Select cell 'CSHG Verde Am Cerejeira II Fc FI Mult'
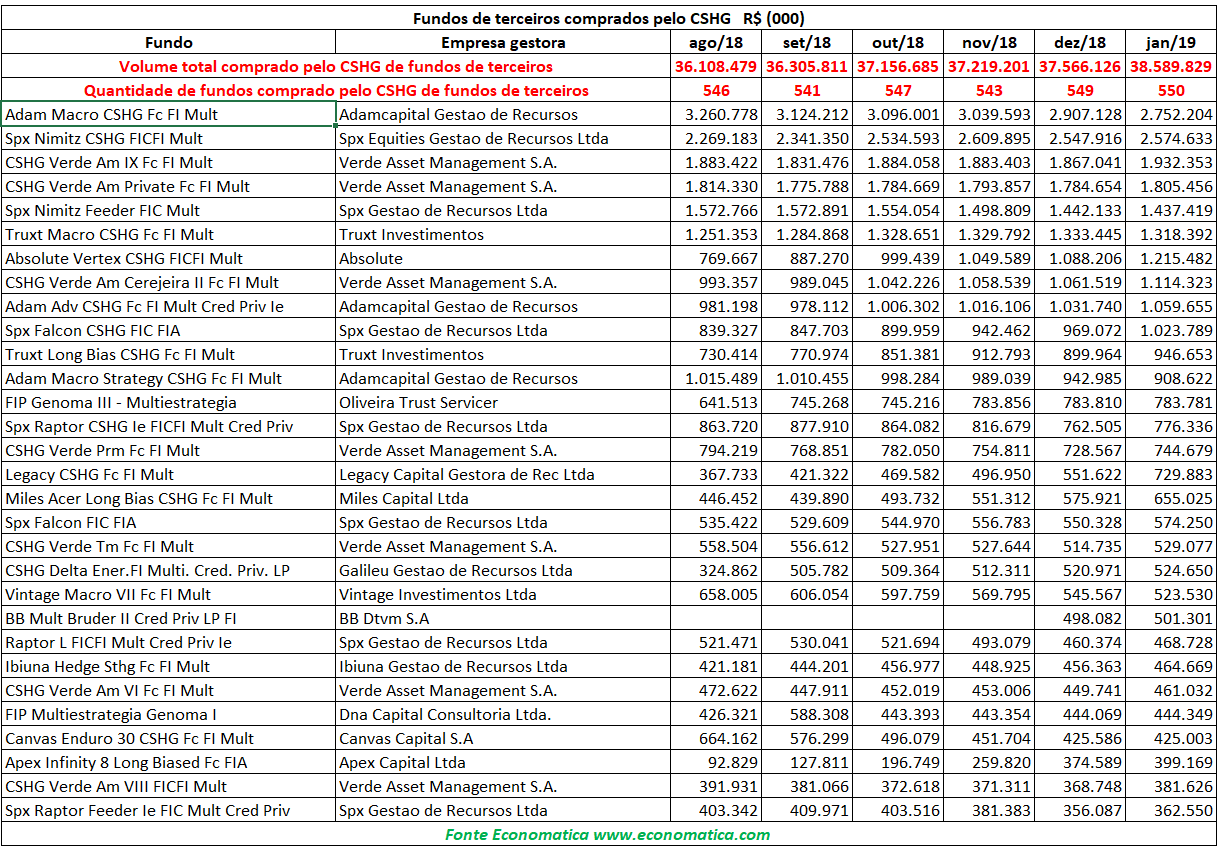This screenshot has width=1220, height=849. coord(168,283)
